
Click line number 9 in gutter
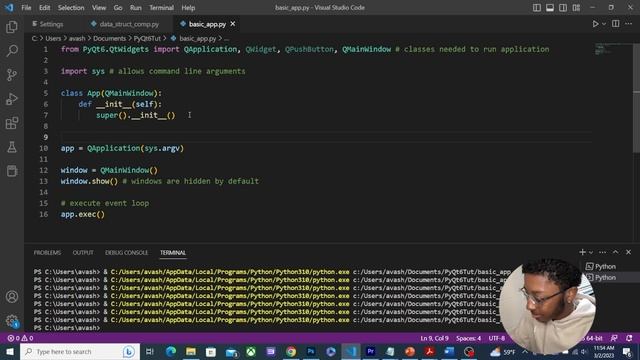(46, 137)
